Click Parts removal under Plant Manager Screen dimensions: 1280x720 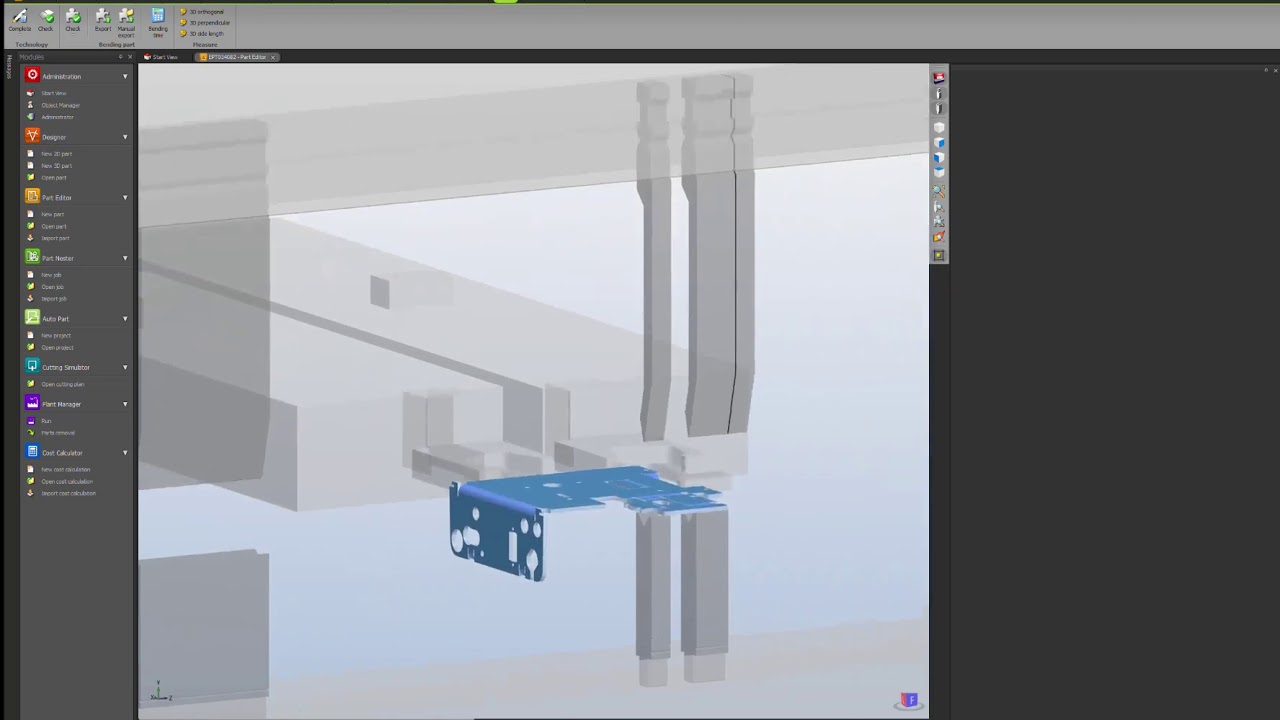coord(58,433)
